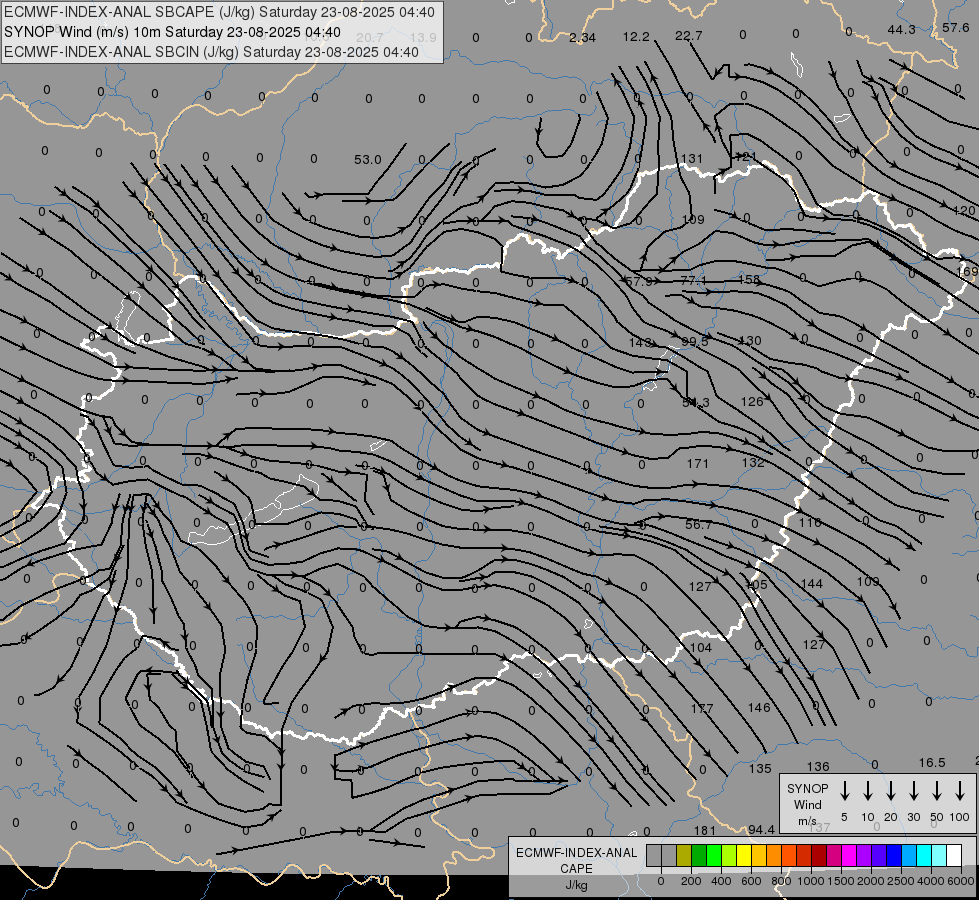Select the olive swatch in the CAPE legend

tap(684, 855)
